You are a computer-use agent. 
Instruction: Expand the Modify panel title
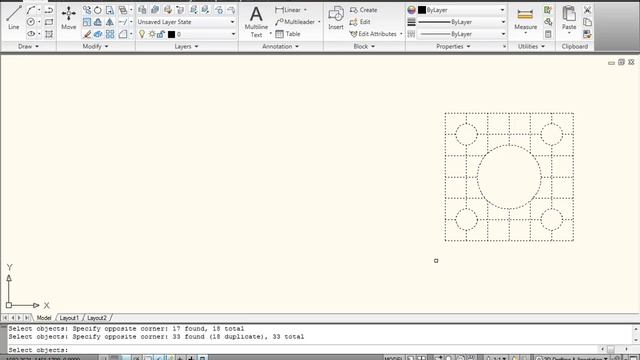pyautogui.click(x=96, y=47)
